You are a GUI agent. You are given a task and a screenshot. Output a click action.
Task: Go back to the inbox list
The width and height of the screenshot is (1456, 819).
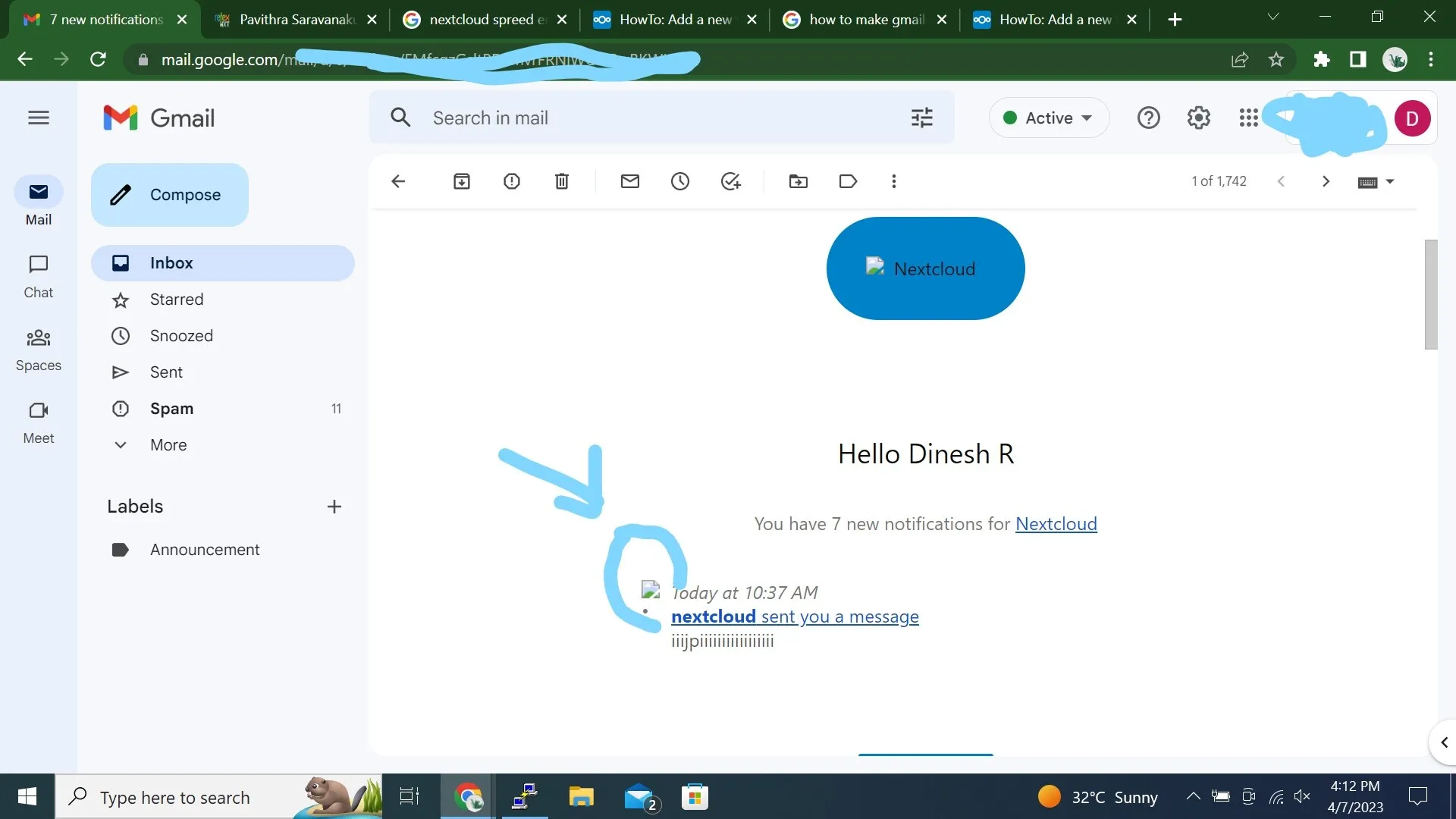tap(398, 181)
